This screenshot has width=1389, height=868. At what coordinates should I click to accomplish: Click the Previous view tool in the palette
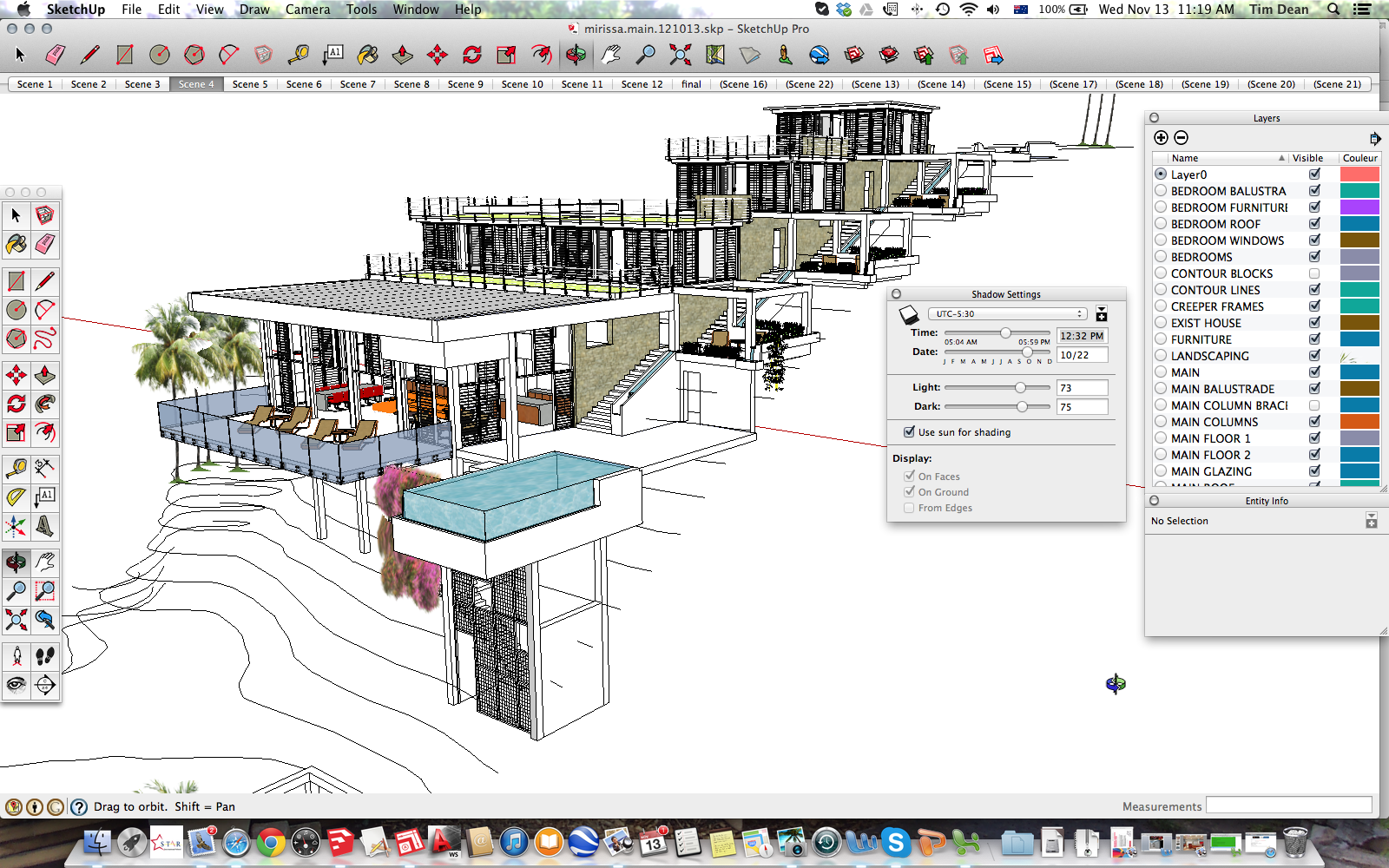45,620
